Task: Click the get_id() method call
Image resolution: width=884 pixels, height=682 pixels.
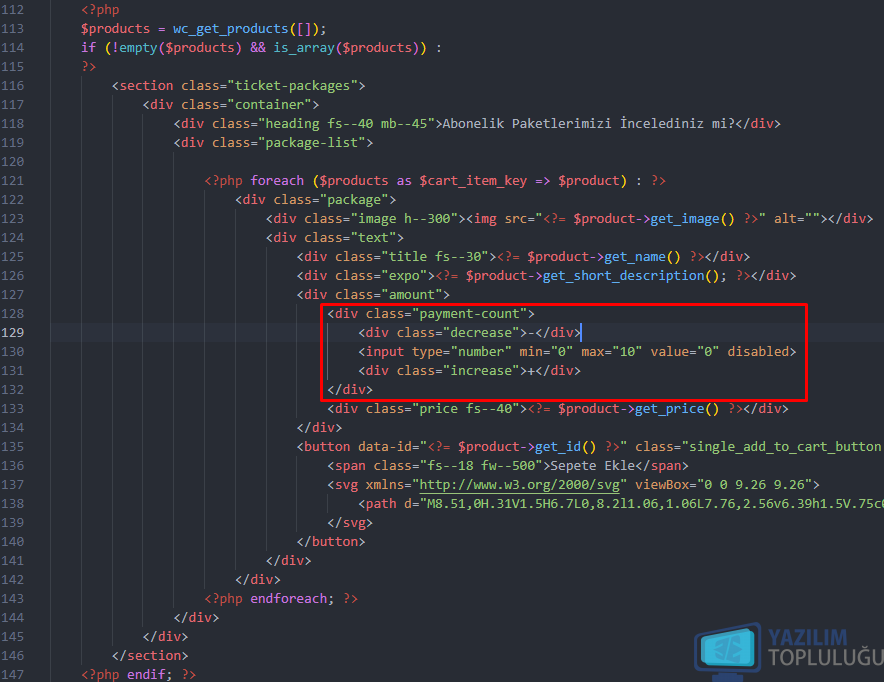Action: 565,447
